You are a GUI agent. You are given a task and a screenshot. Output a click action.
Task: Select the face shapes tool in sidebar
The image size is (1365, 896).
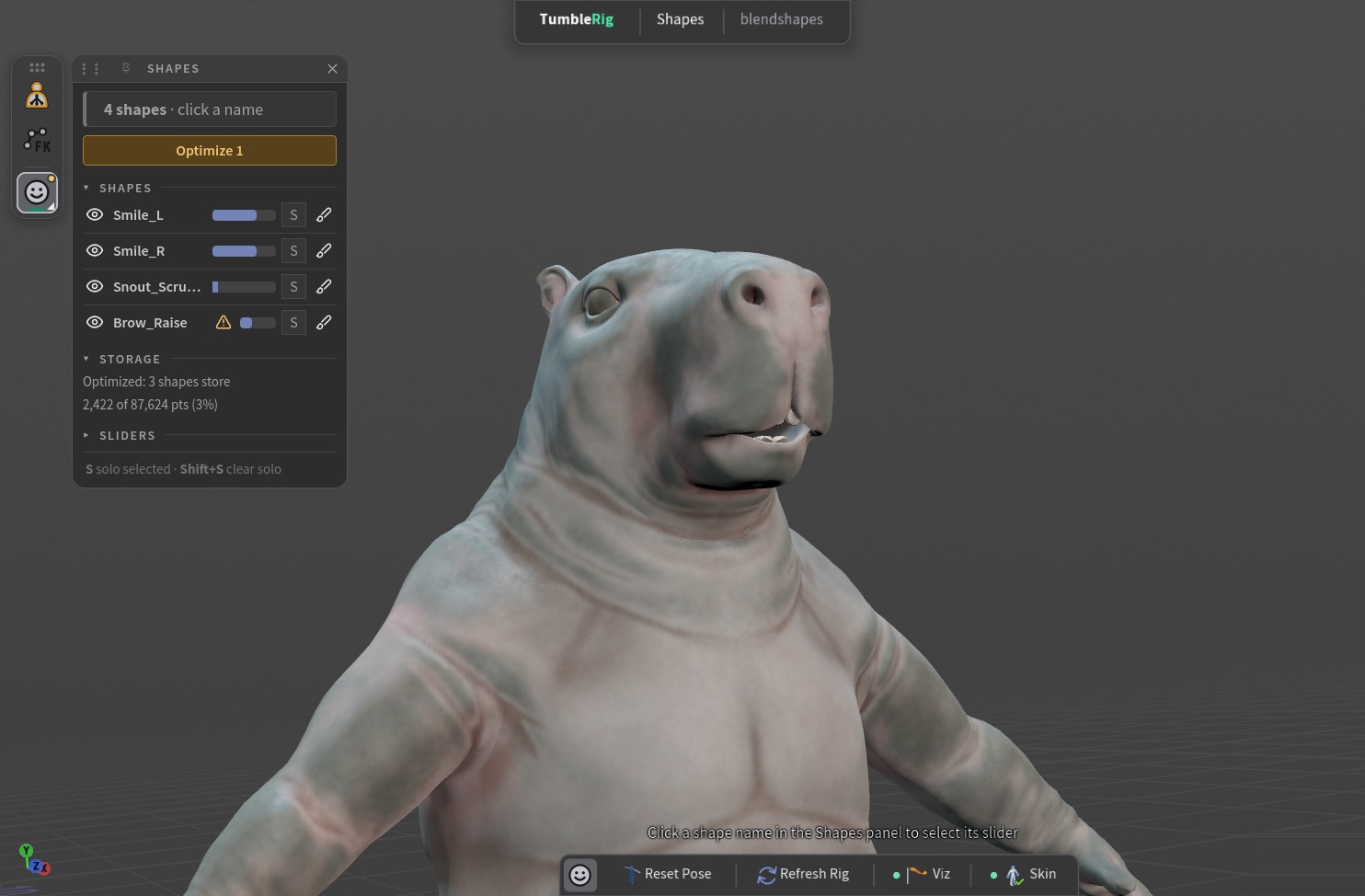[x=37, y=192]
